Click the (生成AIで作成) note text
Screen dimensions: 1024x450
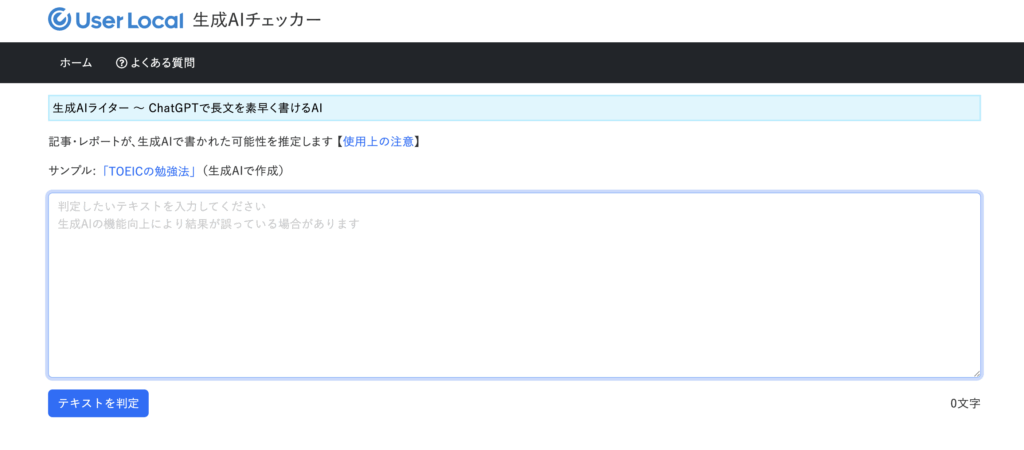(x=242, y=171)
